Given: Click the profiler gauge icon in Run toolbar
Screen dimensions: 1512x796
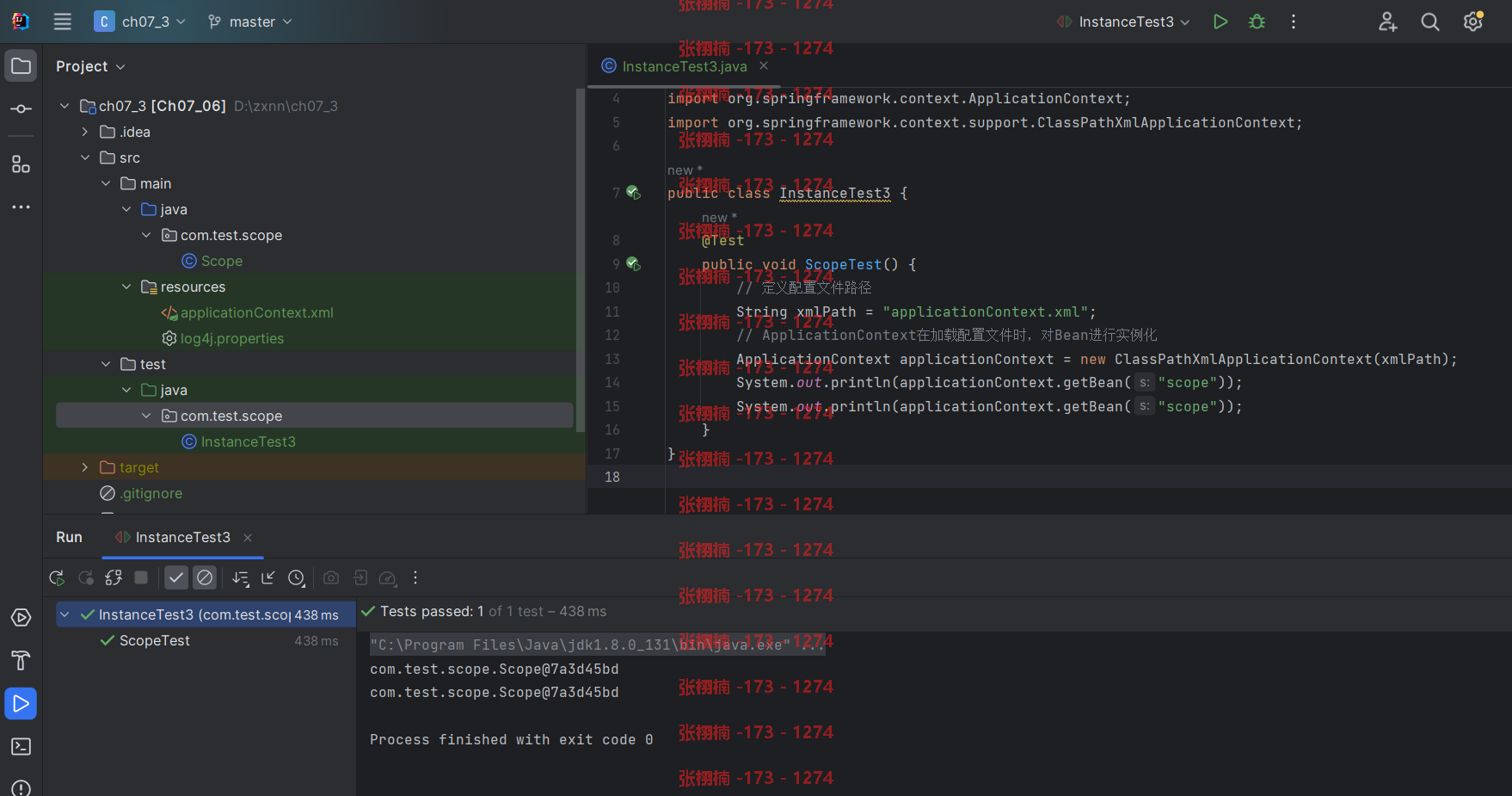Looking at the screenshot, I should (388, 577).
